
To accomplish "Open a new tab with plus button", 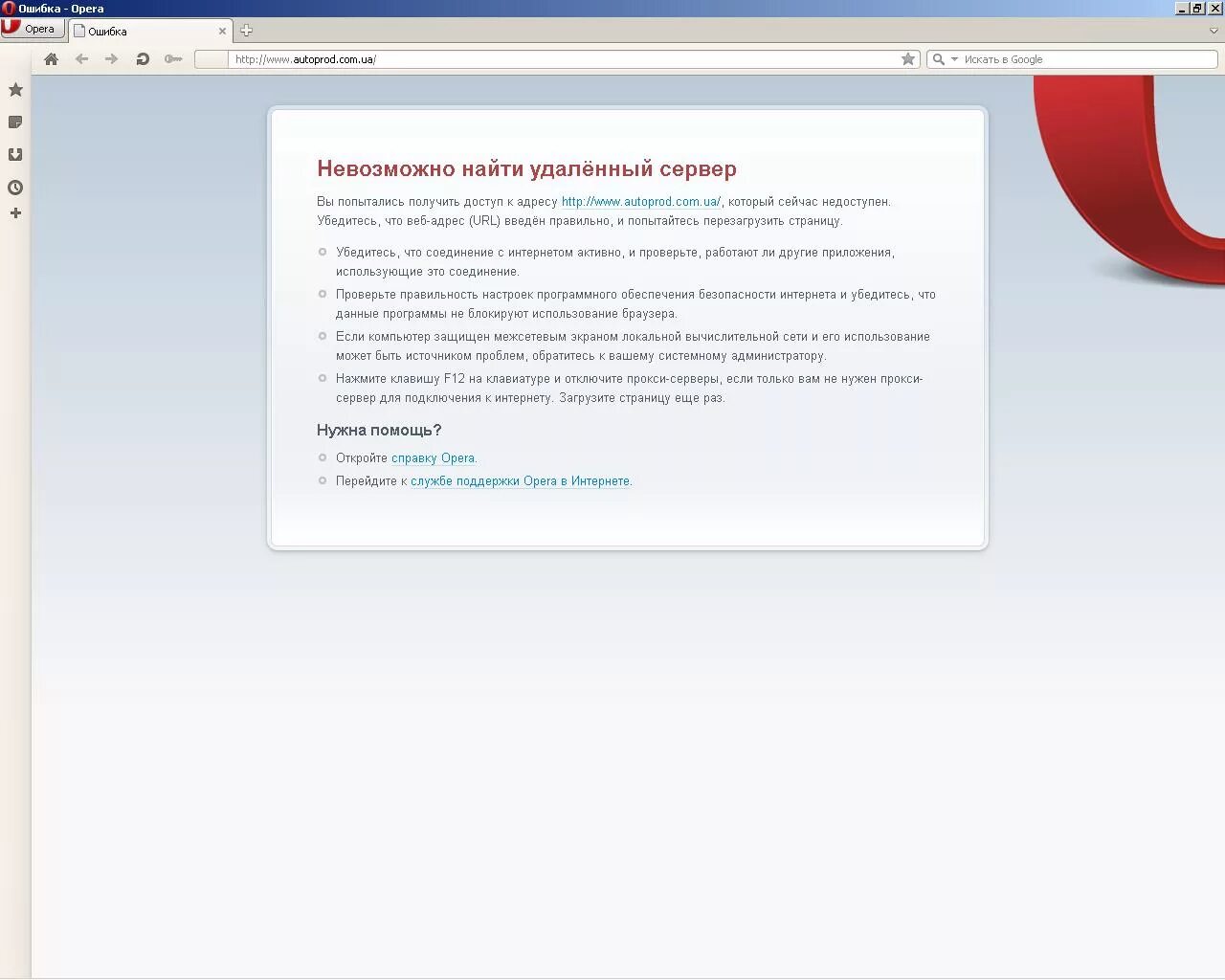I will [x=246, y=31].
